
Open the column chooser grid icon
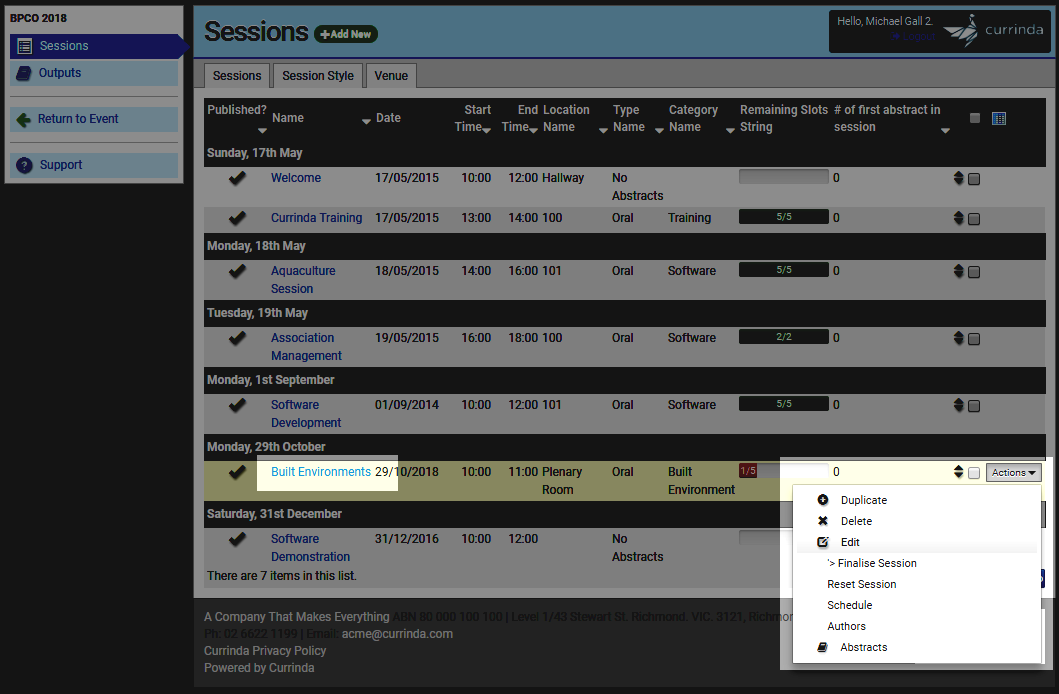(999, 119)
